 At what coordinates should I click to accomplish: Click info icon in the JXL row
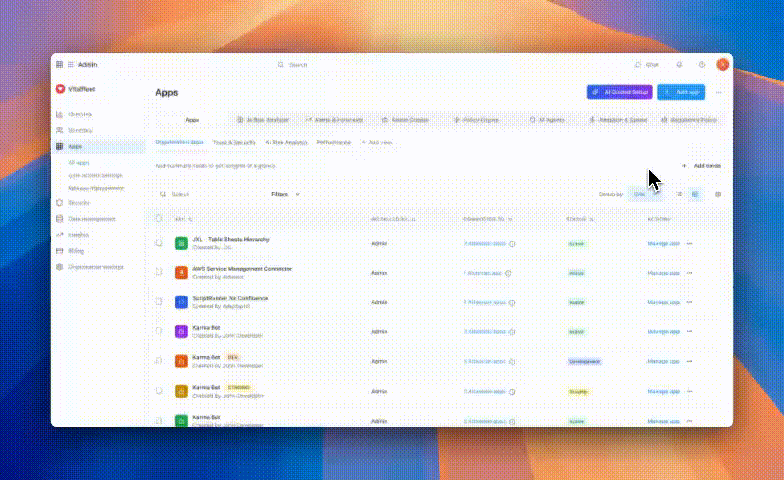point(512,244)
